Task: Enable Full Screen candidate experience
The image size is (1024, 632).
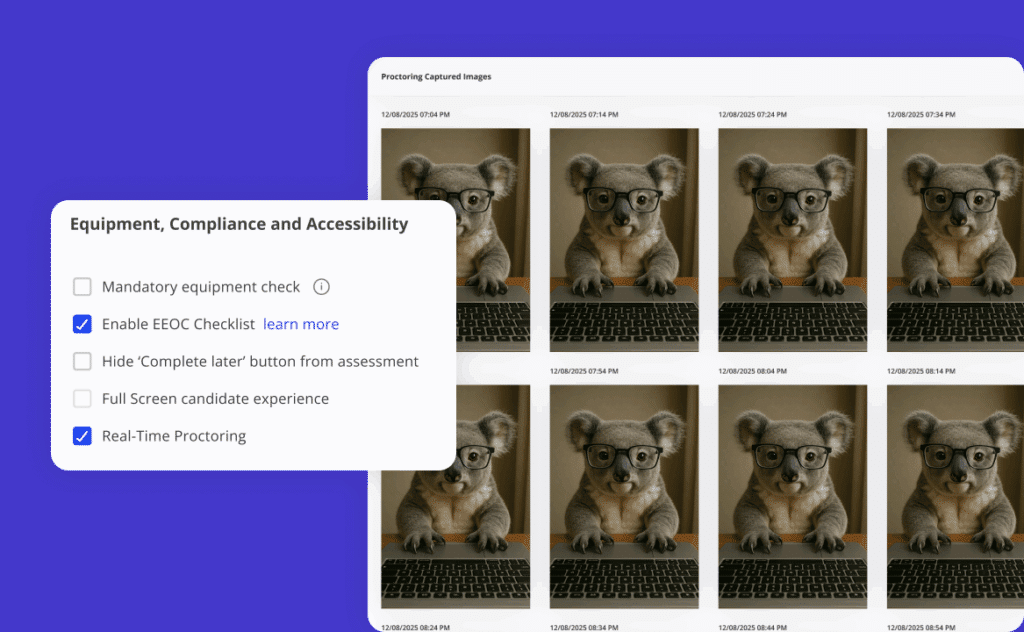Action: 82,398
